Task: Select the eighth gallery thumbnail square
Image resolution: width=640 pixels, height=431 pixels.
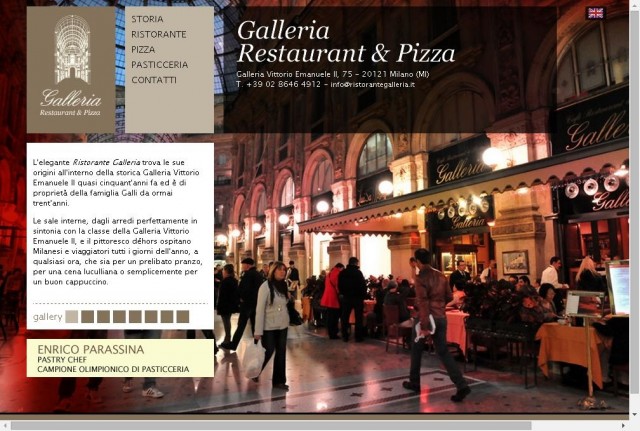Action: pyautogui.click(x=183, y=317)
